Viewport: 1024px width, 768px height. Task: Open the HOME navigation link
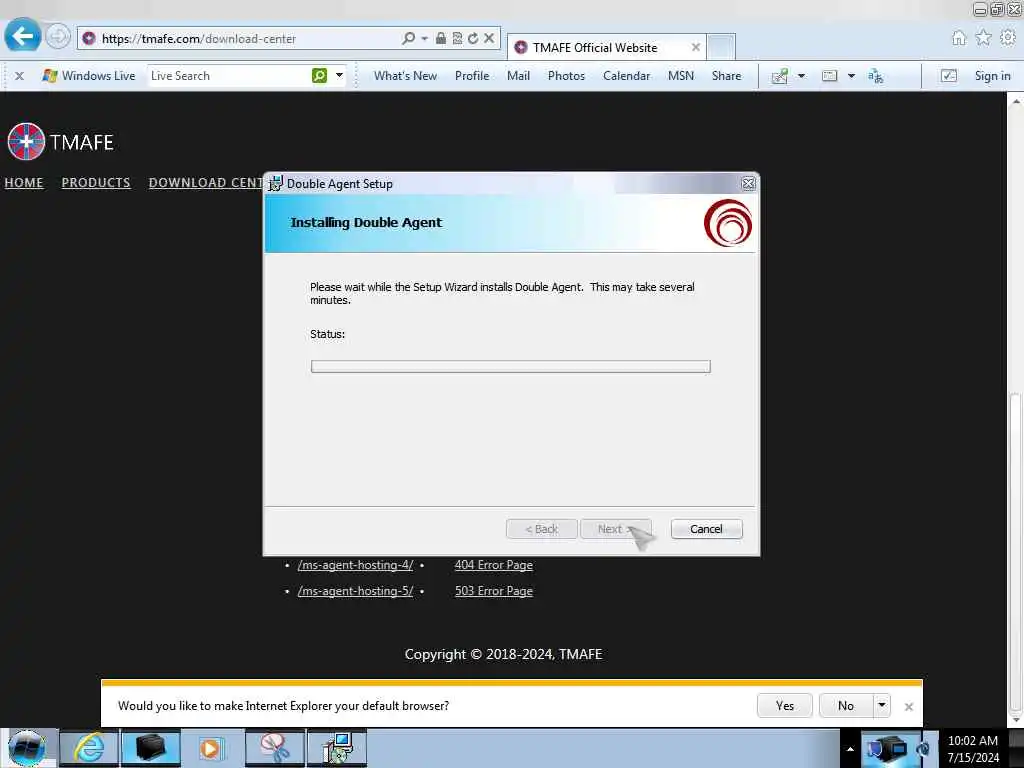pos(24,183)
